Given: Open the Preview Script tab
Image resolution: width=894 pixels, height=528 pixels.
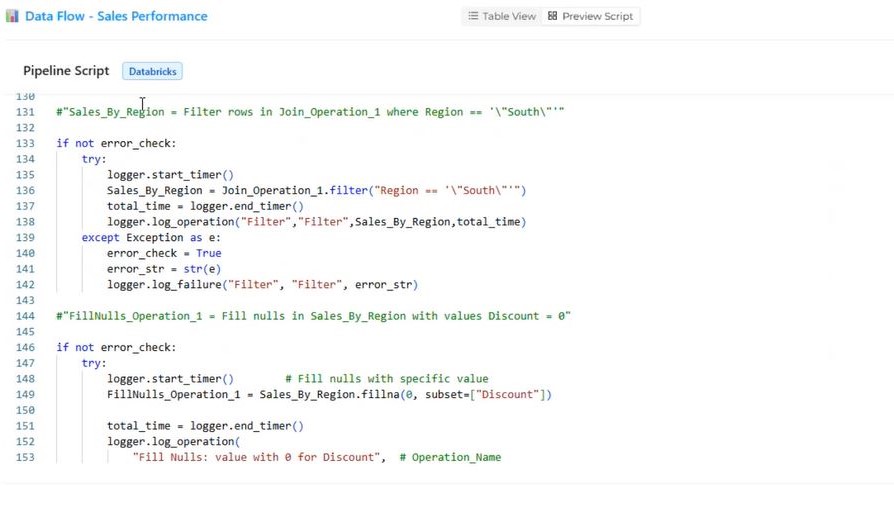Looking at the screenshot, I should point(589,16).
